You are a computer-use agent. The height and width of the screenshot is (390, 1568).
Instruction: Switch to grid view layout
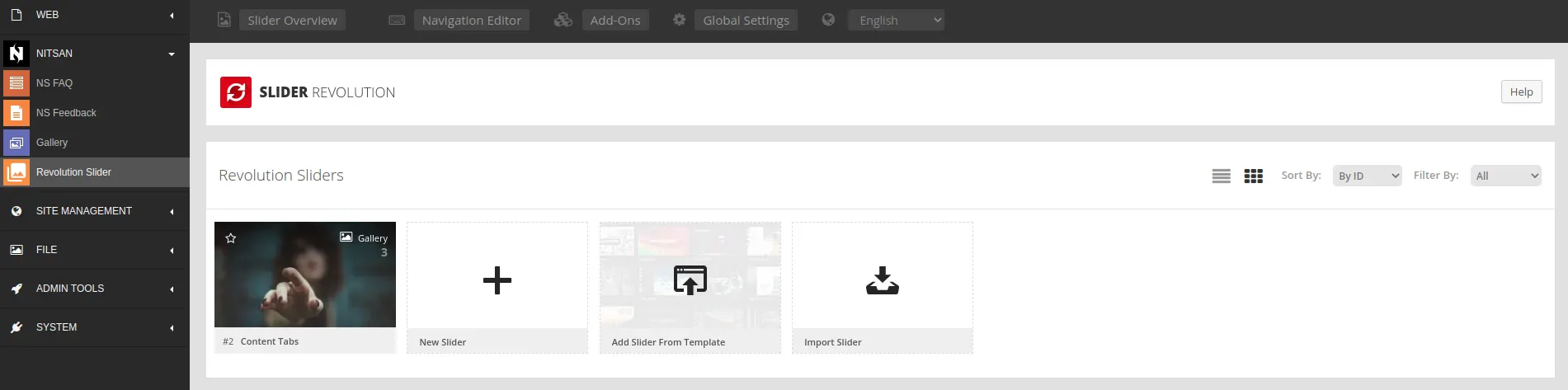coord(1254,176)
